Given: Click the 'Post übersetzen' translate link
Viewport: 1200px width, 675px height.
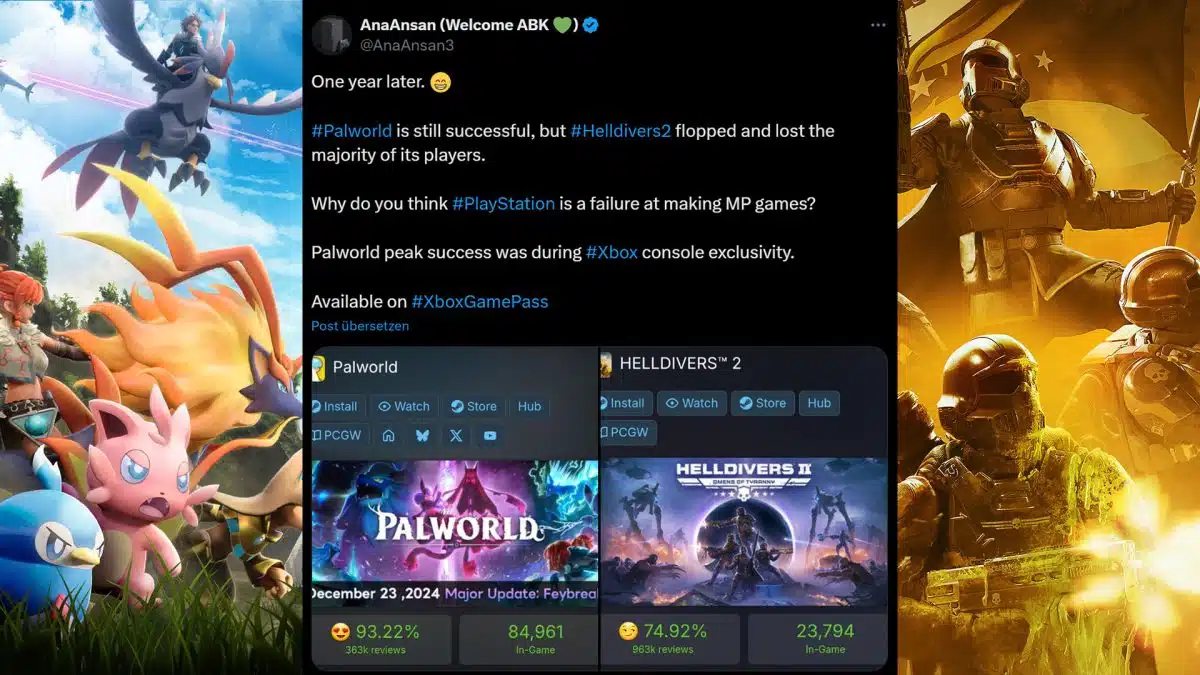Looking at the screenshot, I should pos(360,326).
